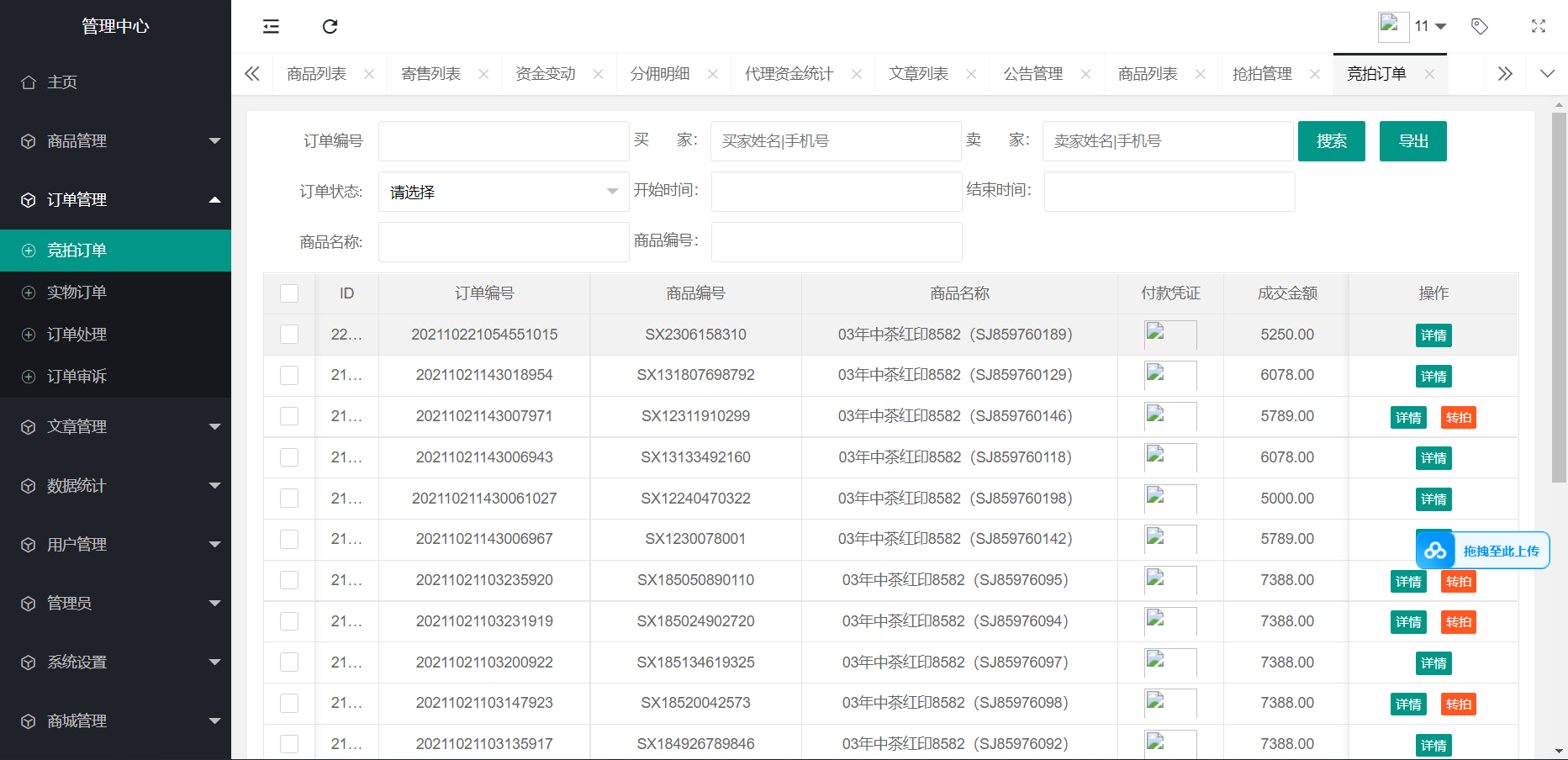Check the row for order 202110211430061027
Image resolution: width=1568 pixels, height=760 pixels.
point(289,499)
